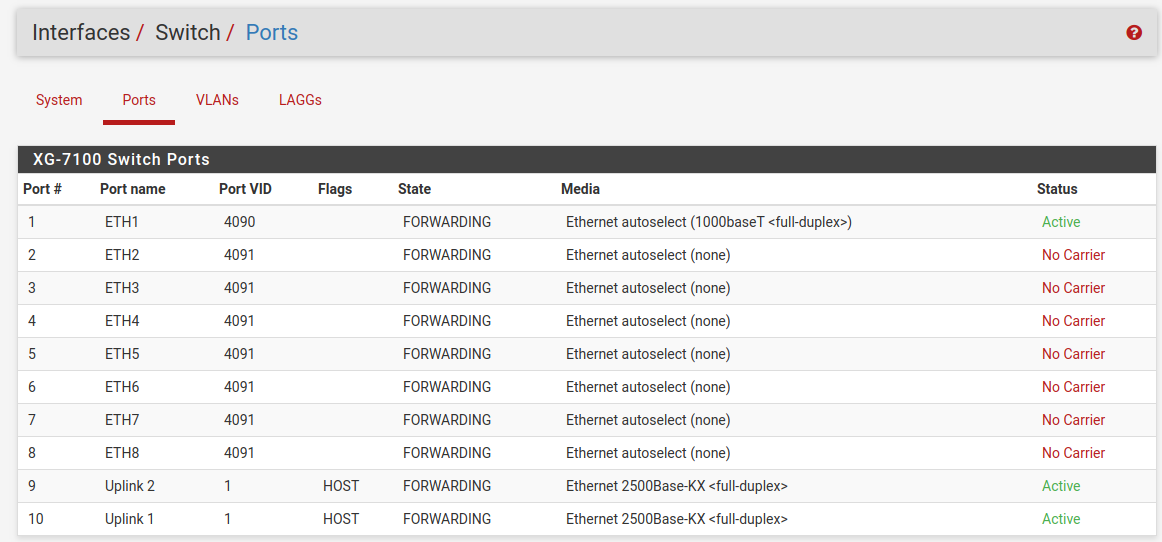Click the XG-7100 Switch Ports panel header
The width and height of the screenshot is (1162, 542).
click(x=121, y=159)
